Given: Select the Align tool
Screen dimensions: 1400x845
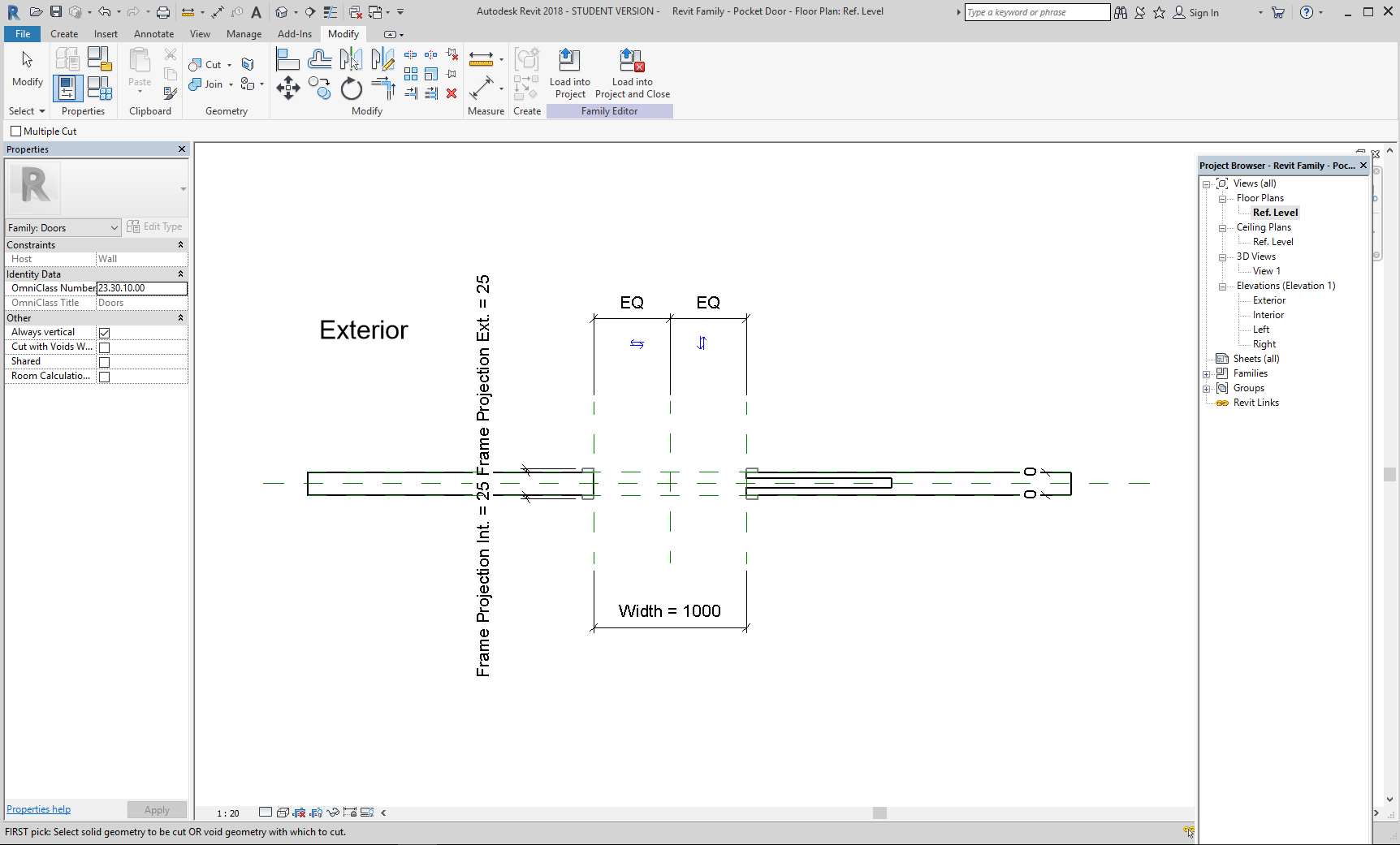Looking at the screenshot, I should (287, 59).
